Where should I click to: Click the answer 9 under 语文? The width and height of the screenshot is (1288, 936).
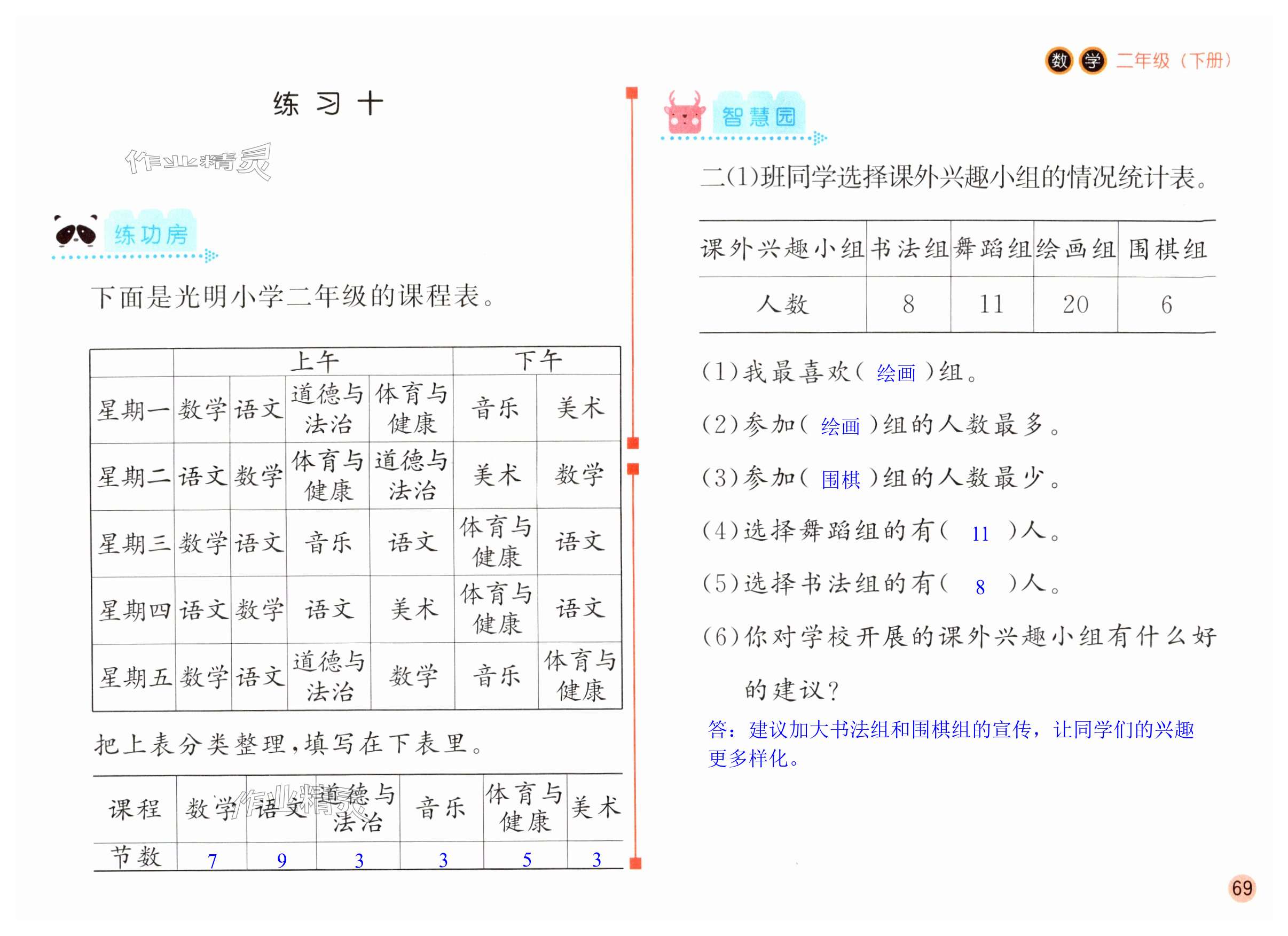pos(281,861)
